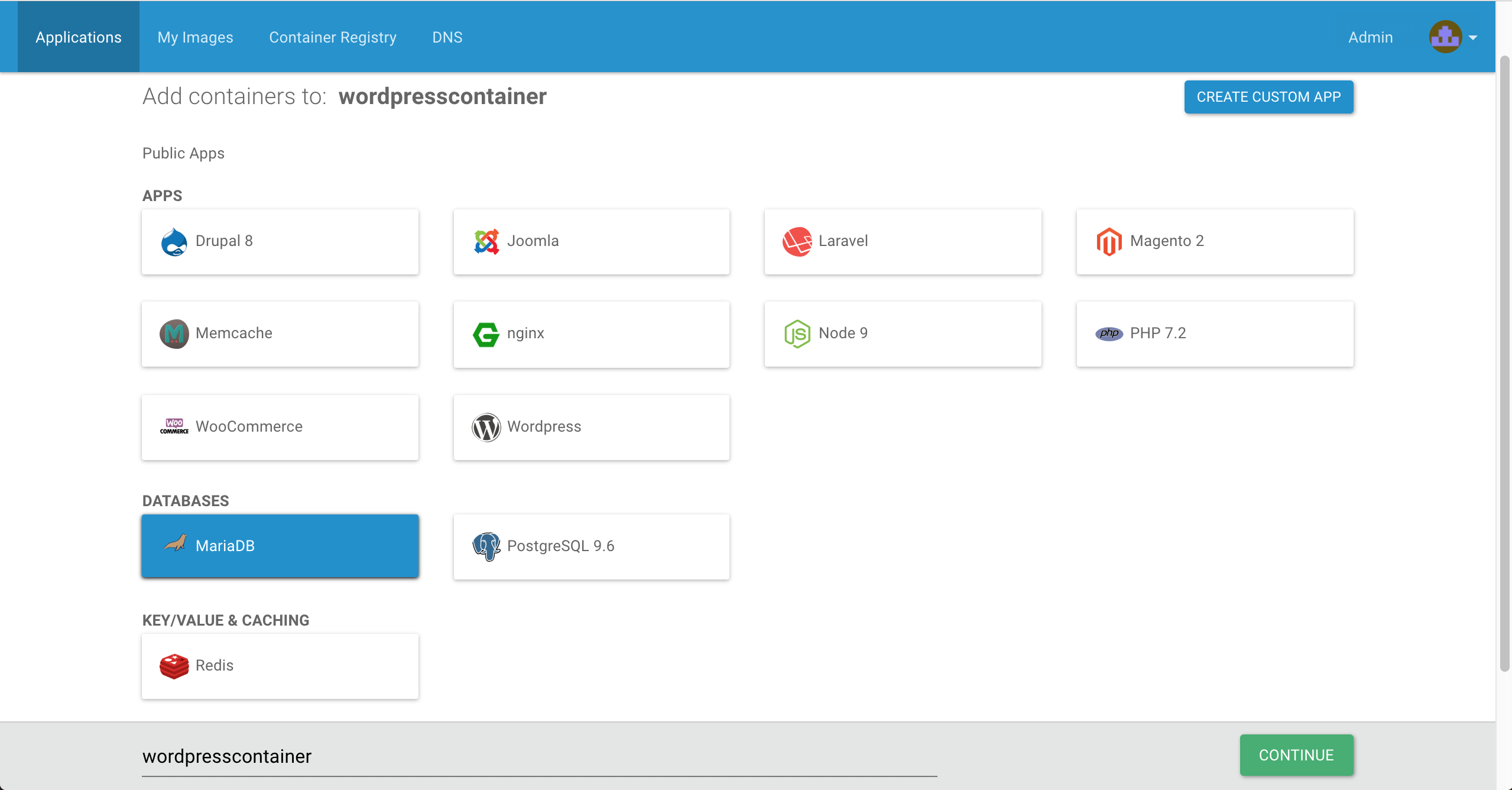Image resolution: width=1512 pixels, height=790 pixels.
Task: Select the MariaDB label
Action: point(225,546)
